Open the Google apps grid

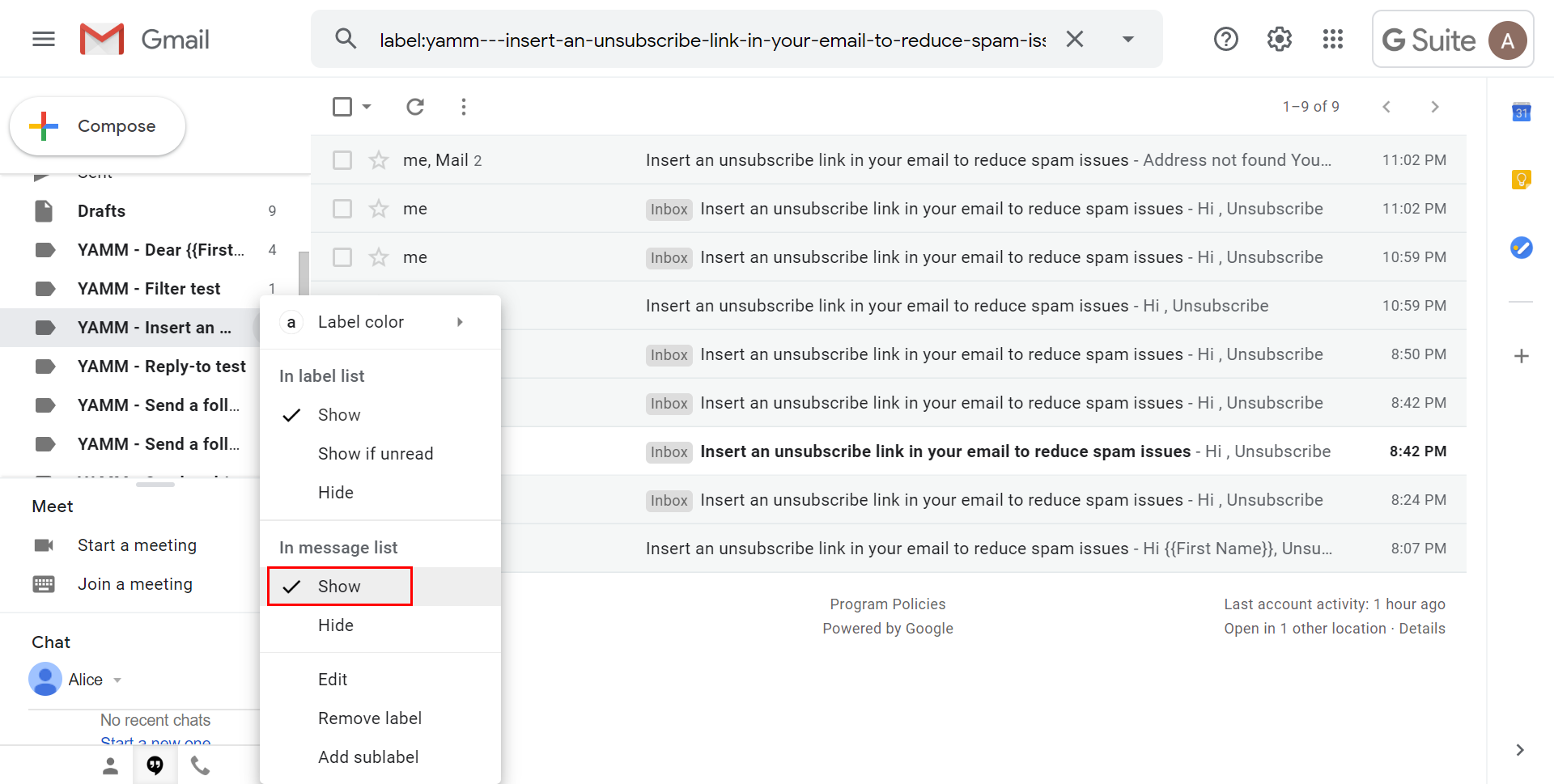coord(1332,39)
